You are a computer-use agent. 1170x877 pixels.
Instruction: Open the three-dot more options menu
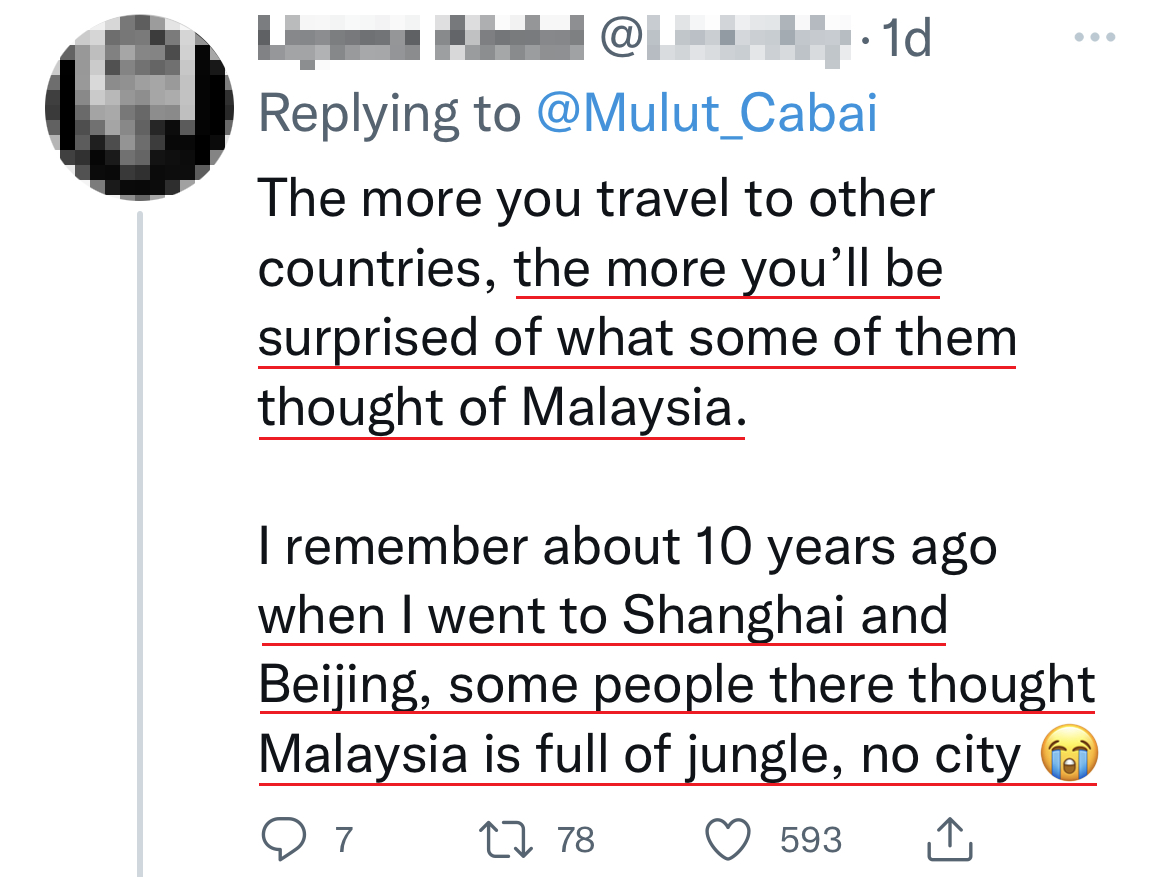point(1093,38)
